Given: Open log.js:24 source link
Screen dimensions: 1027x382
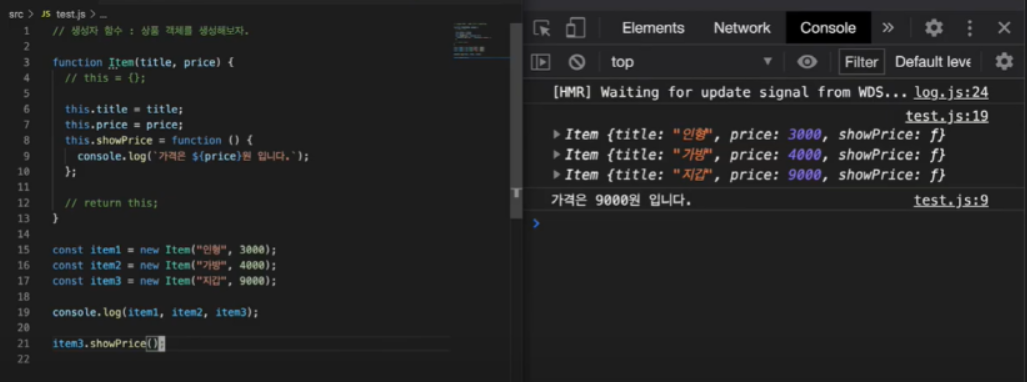Looking at the screenshot, I should [951, 93].
